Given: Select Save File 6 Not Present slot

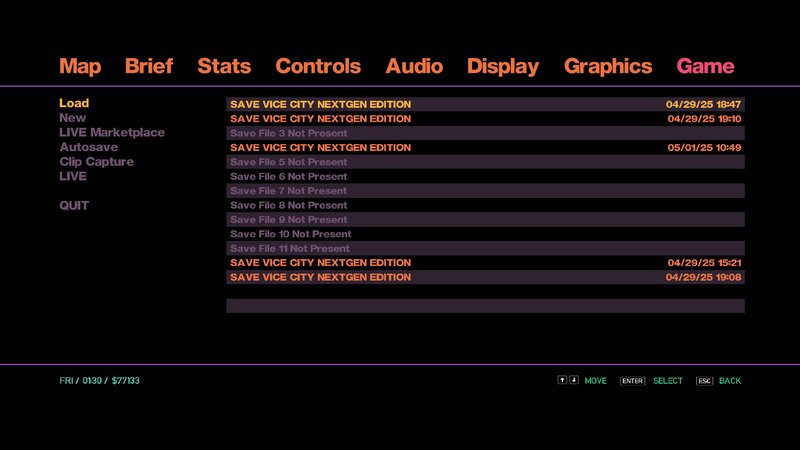Looking at the screenshot, I should 485,177.
